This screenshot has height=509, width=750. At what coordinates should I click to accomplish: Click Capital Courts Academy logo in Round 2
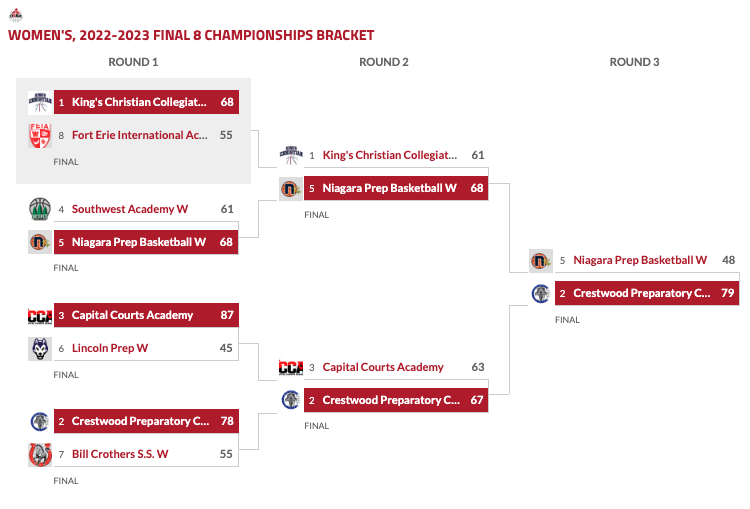point(290,367)
